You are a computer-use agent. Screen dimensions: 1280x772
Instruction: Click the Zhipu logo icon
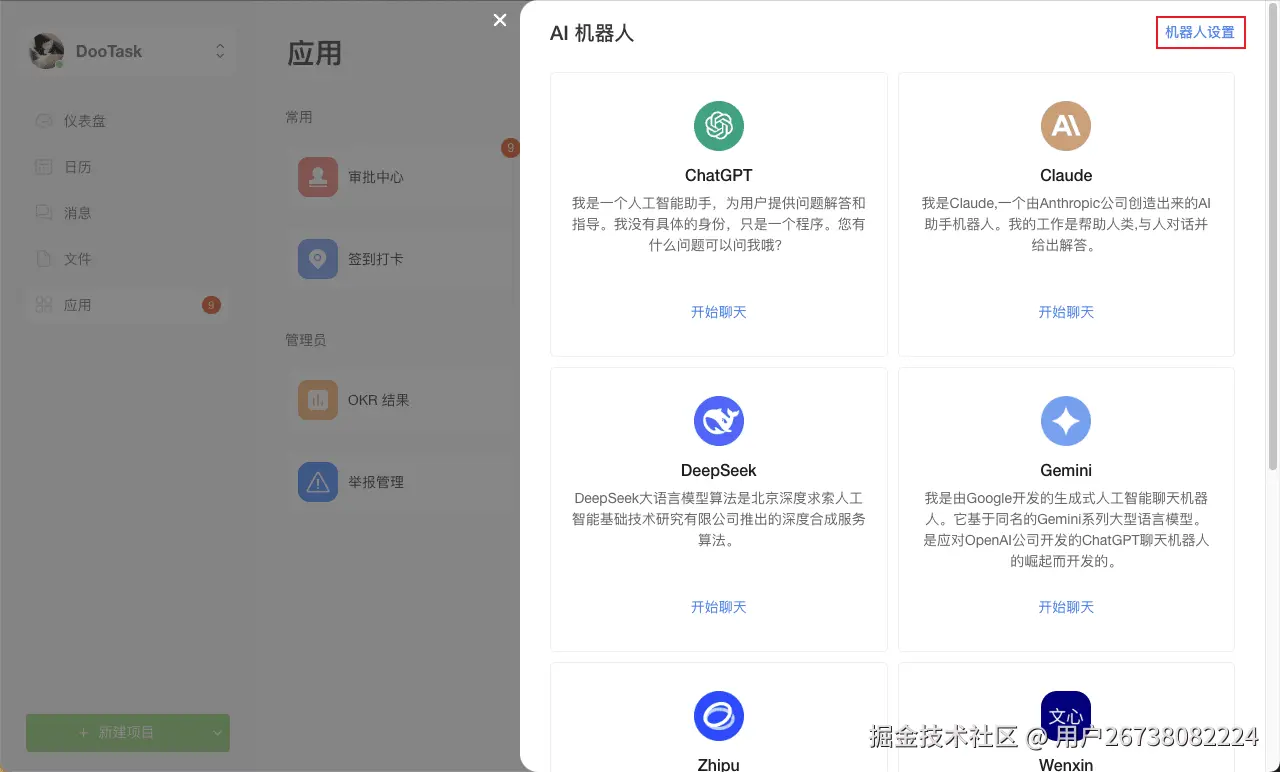click(719, 716)
